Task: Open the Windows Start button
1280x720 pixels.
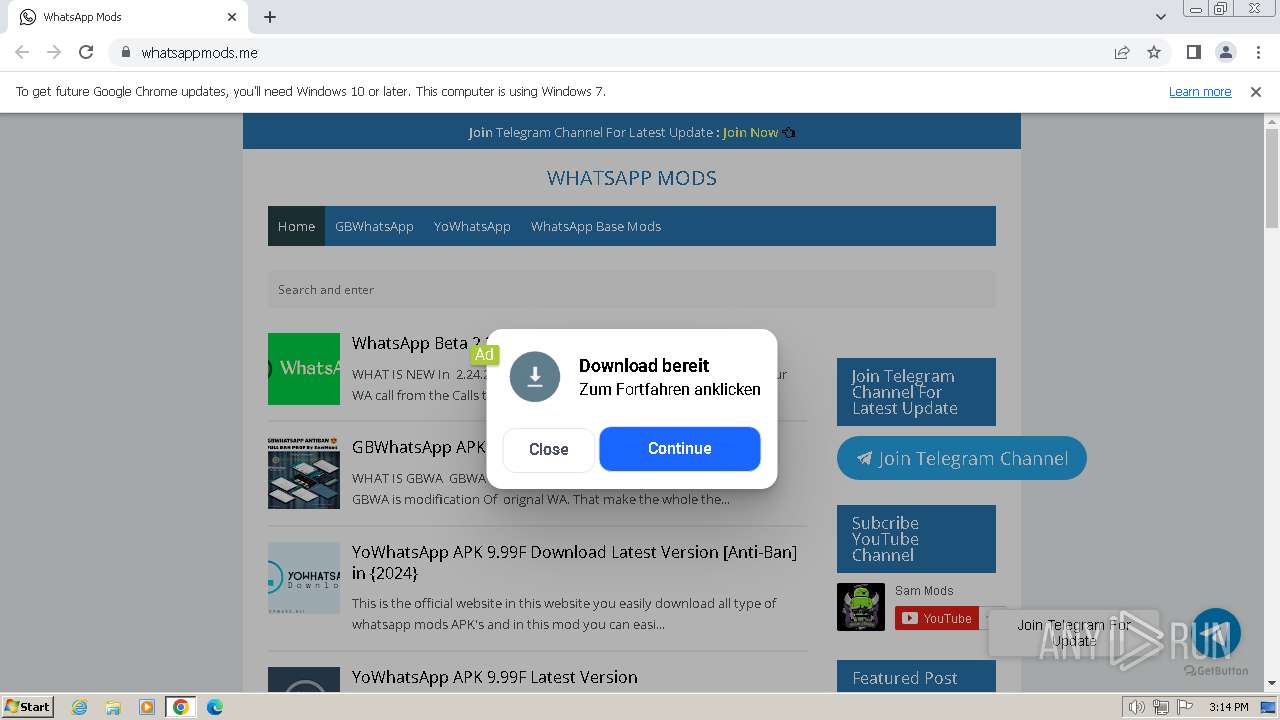Action: (x=27, y=707)
